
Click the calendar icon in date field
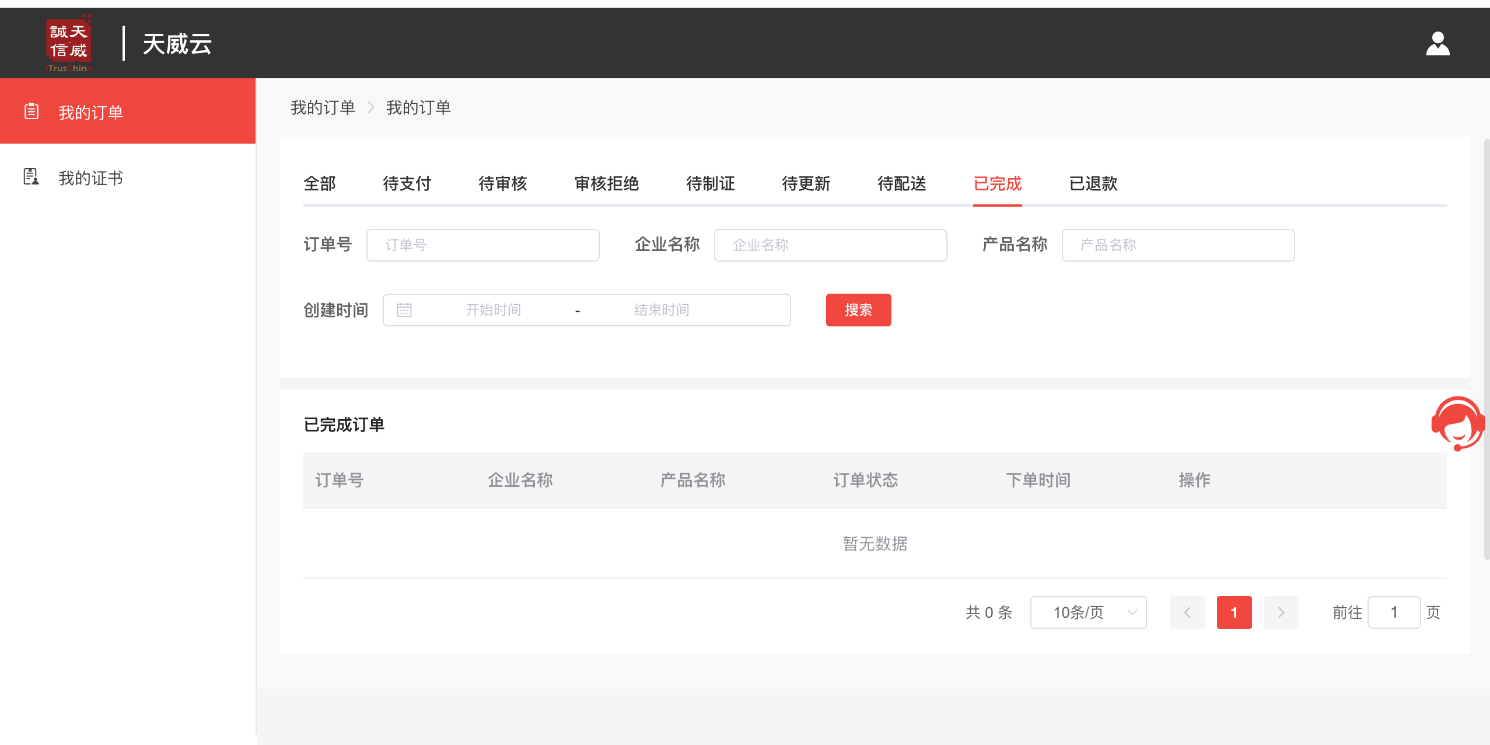pyautogui.click(x=404, y=310)
